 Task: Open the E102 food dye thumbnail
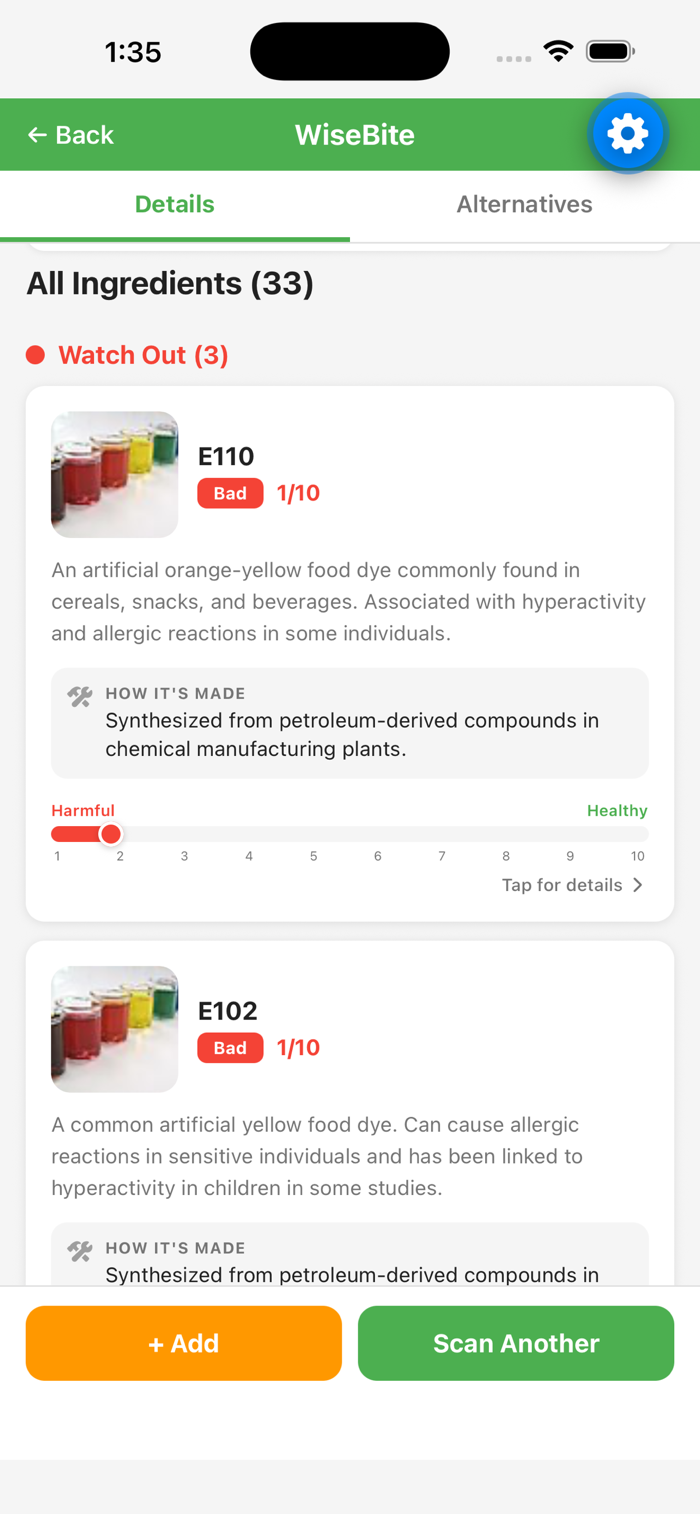pos(115,1029)
